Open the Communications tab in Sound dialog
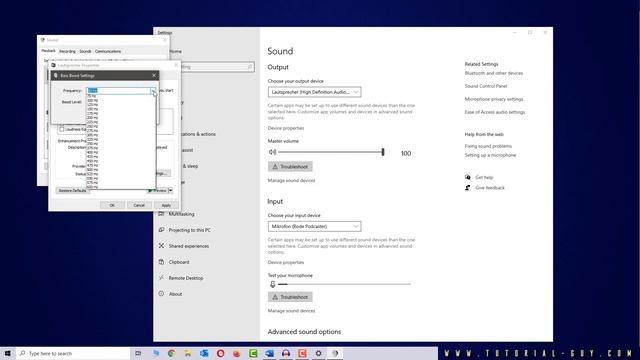The image size is (640, 360). coord(108,51)
